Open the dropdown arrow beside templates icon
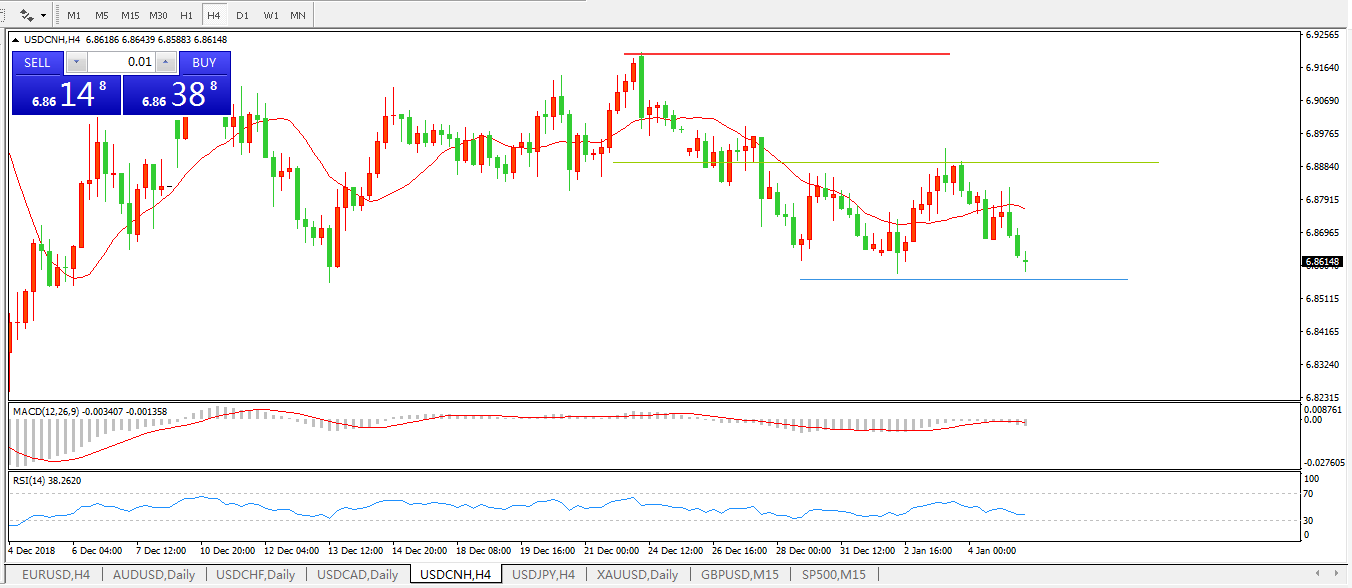The width and height of the screenshot is (1352, 588). point(43,16)
